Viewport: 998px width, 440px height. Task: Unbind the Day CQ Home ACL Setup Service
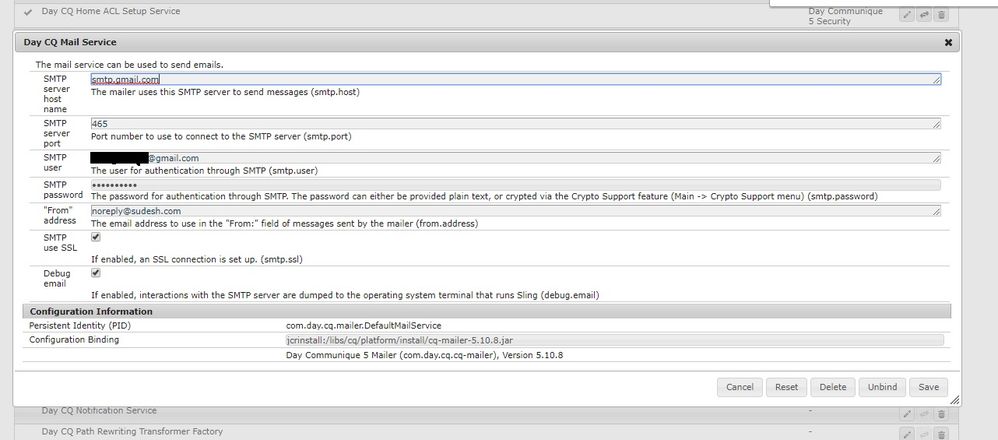(924, 15)
